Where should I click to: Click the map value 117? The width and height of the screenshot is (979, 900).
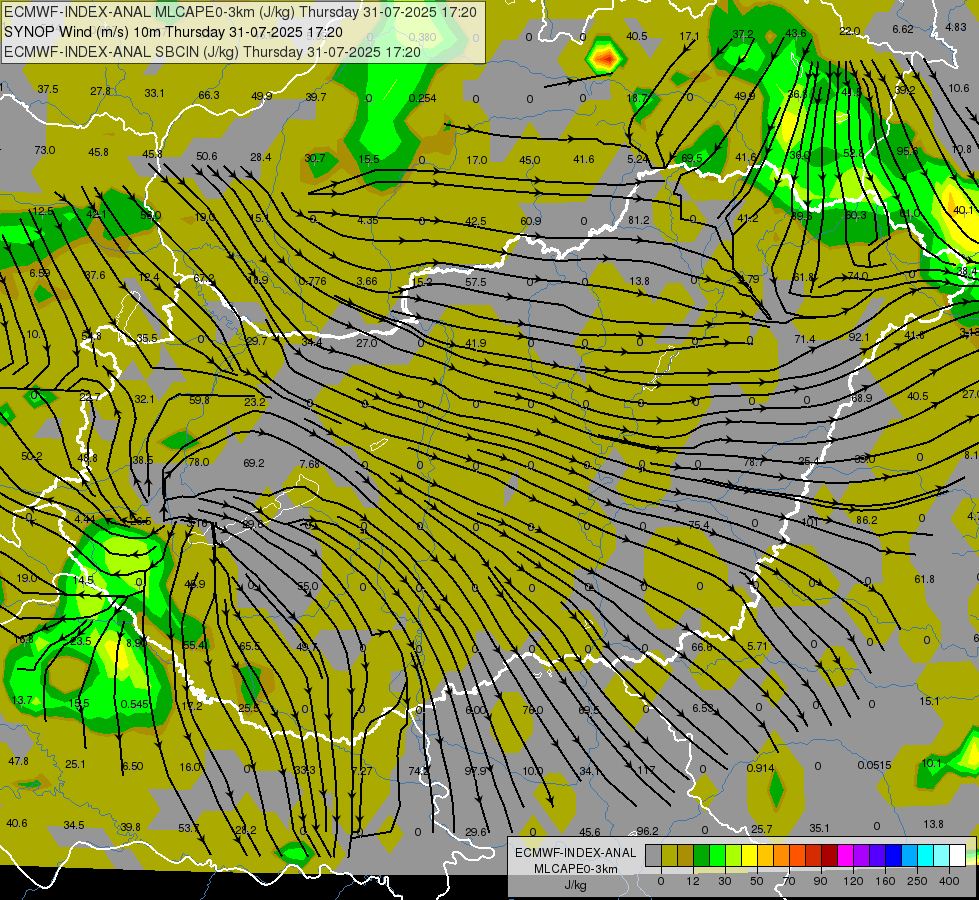click(x=646, y=769)
